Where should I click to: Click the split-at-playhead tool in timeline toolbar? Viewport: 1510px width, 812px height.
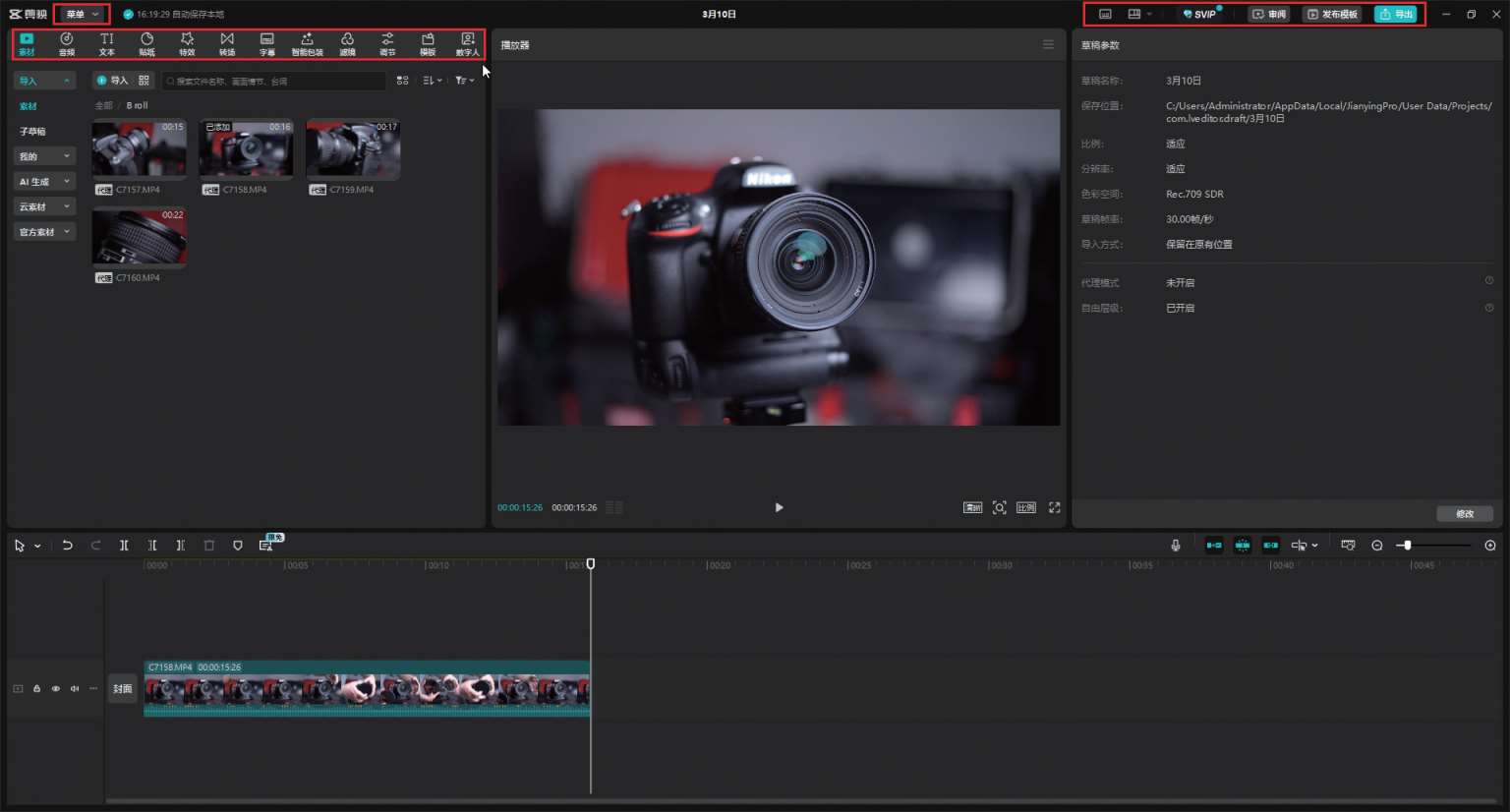point(124,546)
